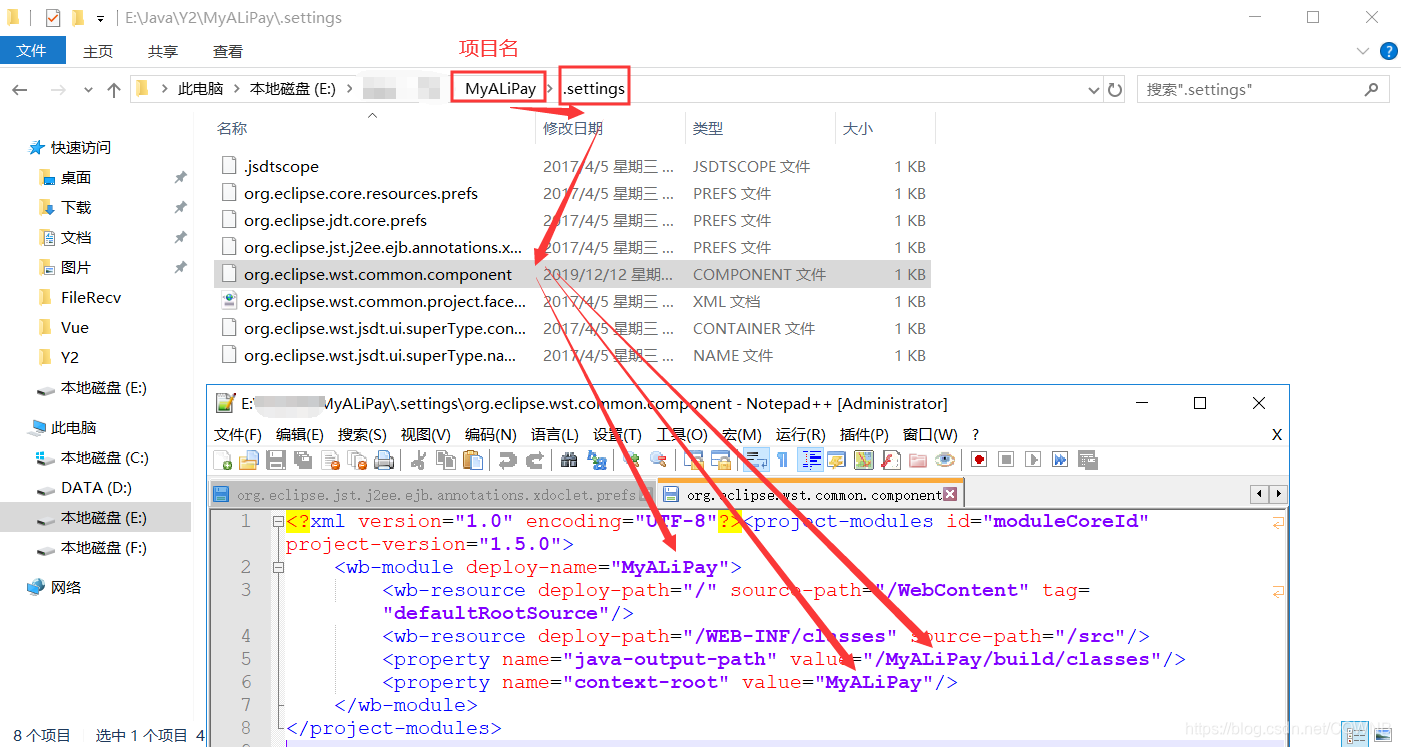1401x747 pixels.
Task: Play back the recorded macro
Action: (1033, 460)
